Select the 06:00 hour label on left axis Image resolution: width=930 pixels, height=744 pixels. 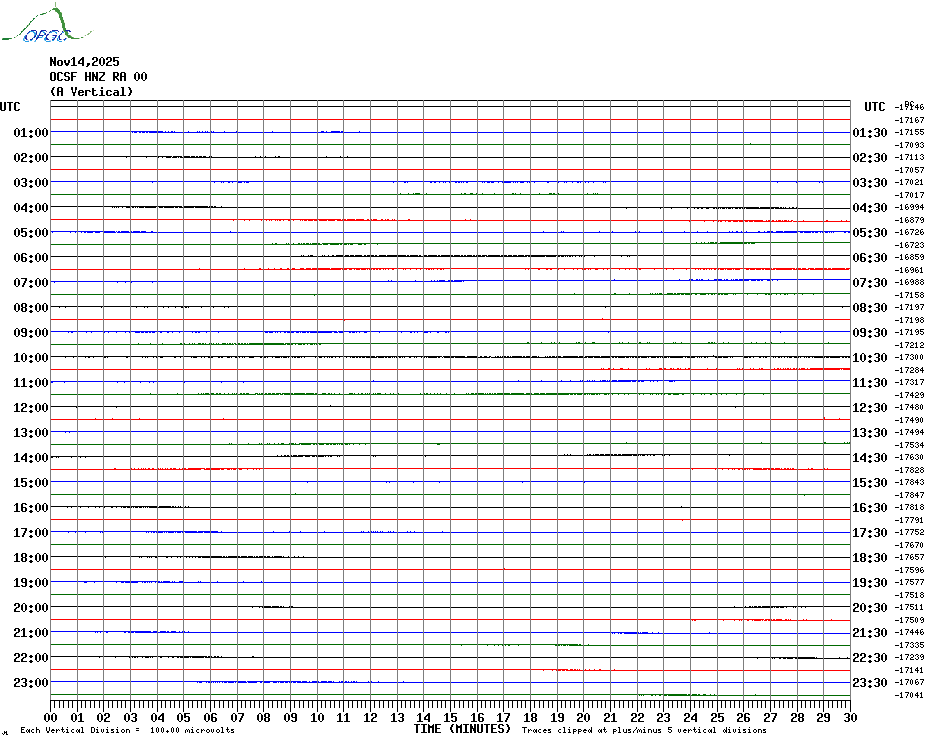31,258
